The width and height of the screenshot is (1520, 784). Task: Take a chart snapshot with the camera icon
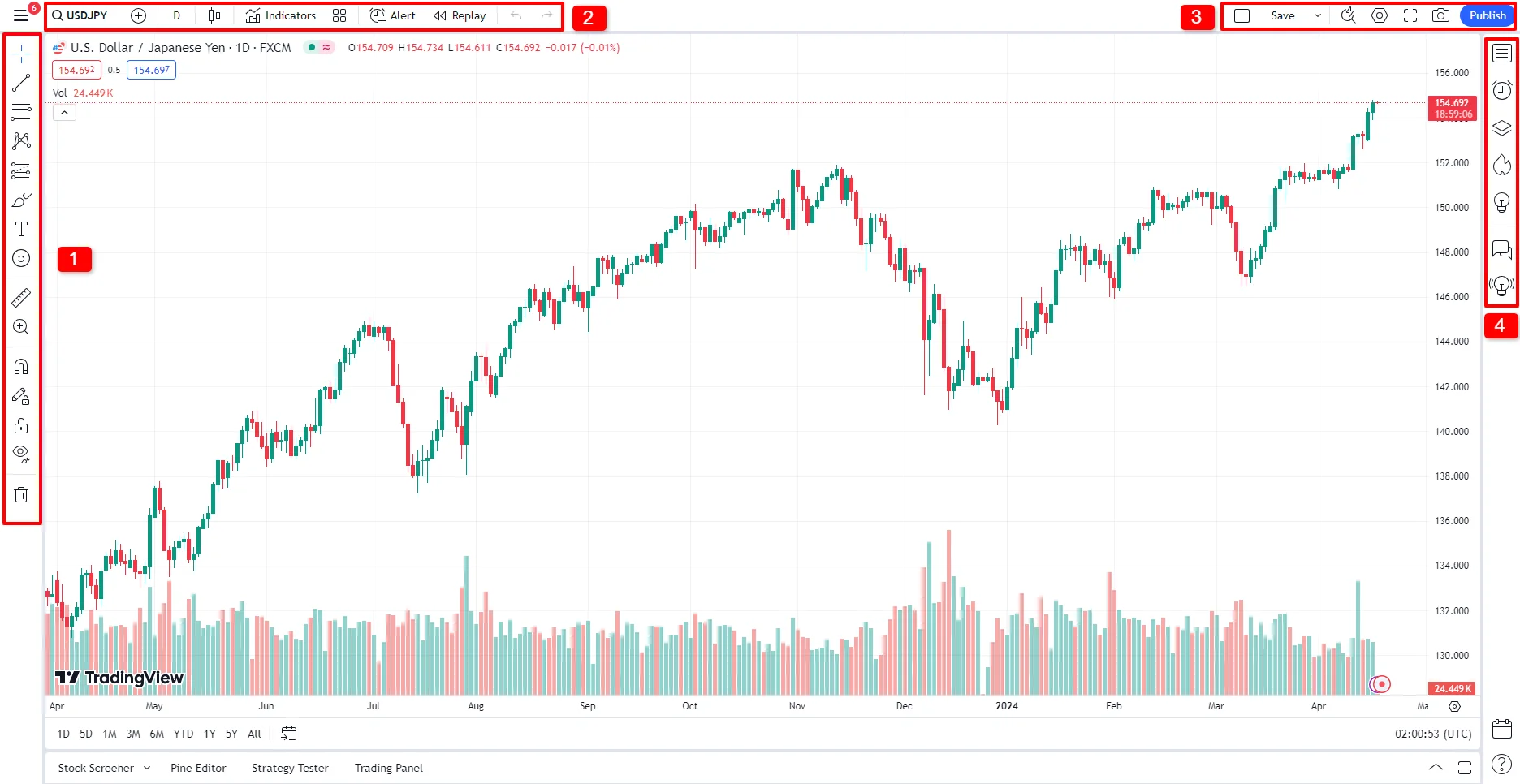(x=1440, y=15)
